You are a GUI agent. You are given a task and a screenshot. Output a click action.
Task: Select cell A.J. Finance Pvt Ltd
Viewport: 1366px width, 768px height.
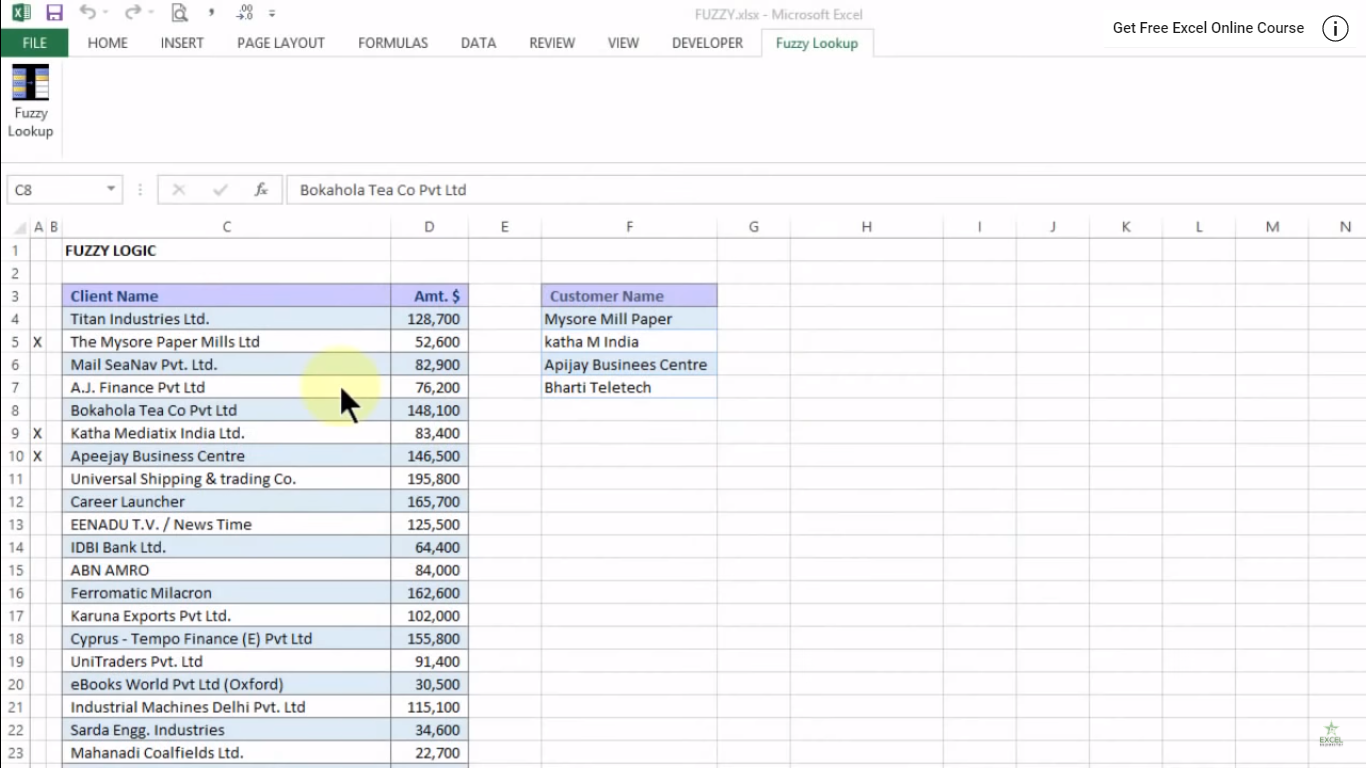click(227, 387)
